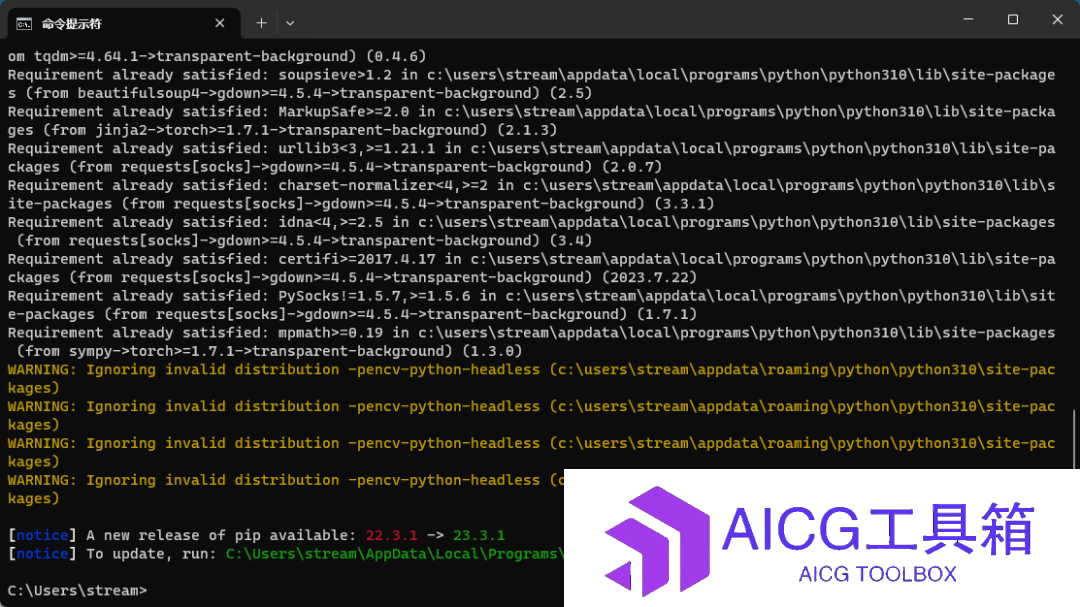This screenshot has width=1080, height=607.
Task: Click version "(2.0.7)" after urllib3 line
Action: [632, 167]
